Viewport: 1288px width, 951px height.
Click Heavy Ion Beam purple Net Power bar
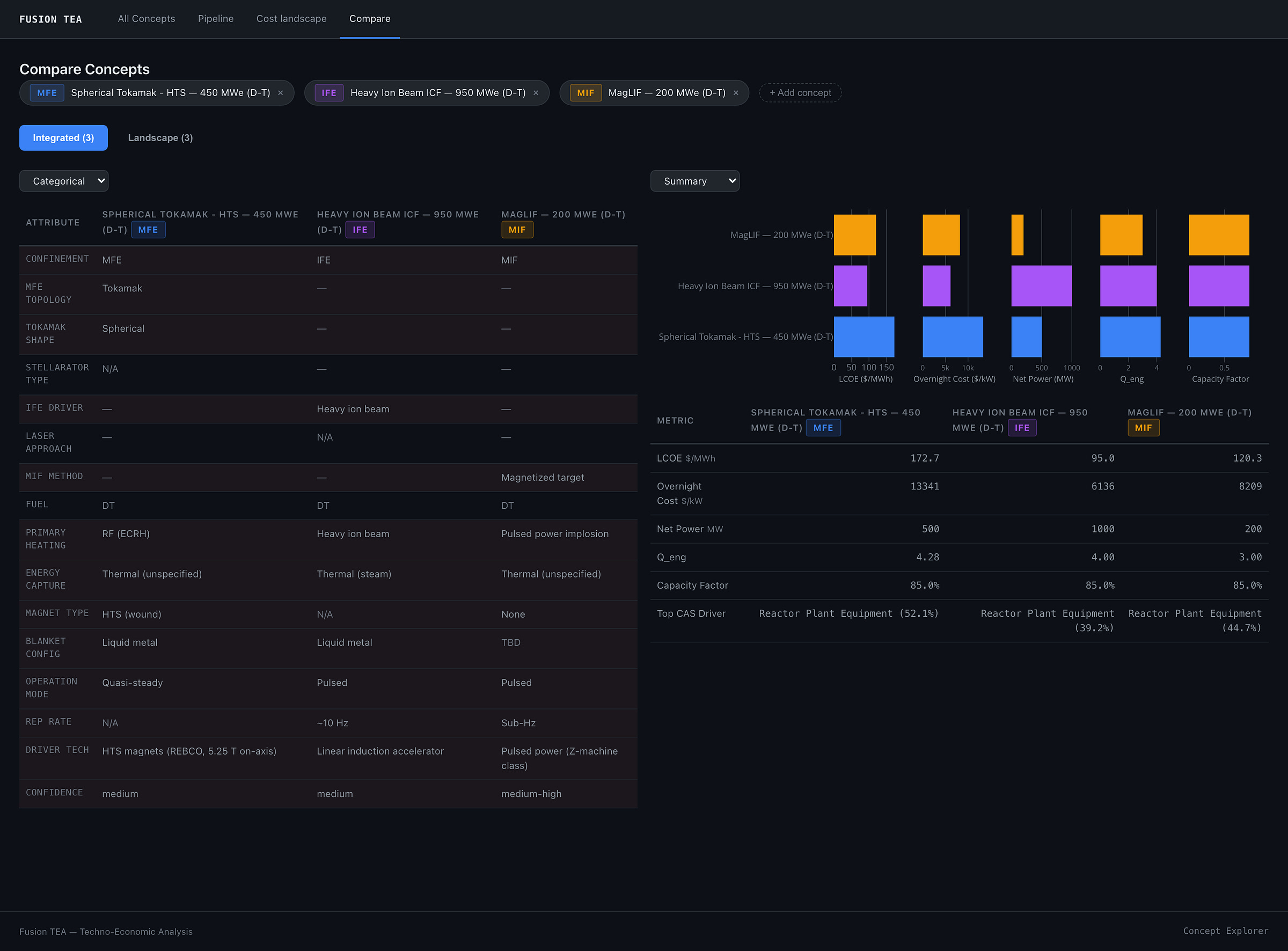point(1041,286)
